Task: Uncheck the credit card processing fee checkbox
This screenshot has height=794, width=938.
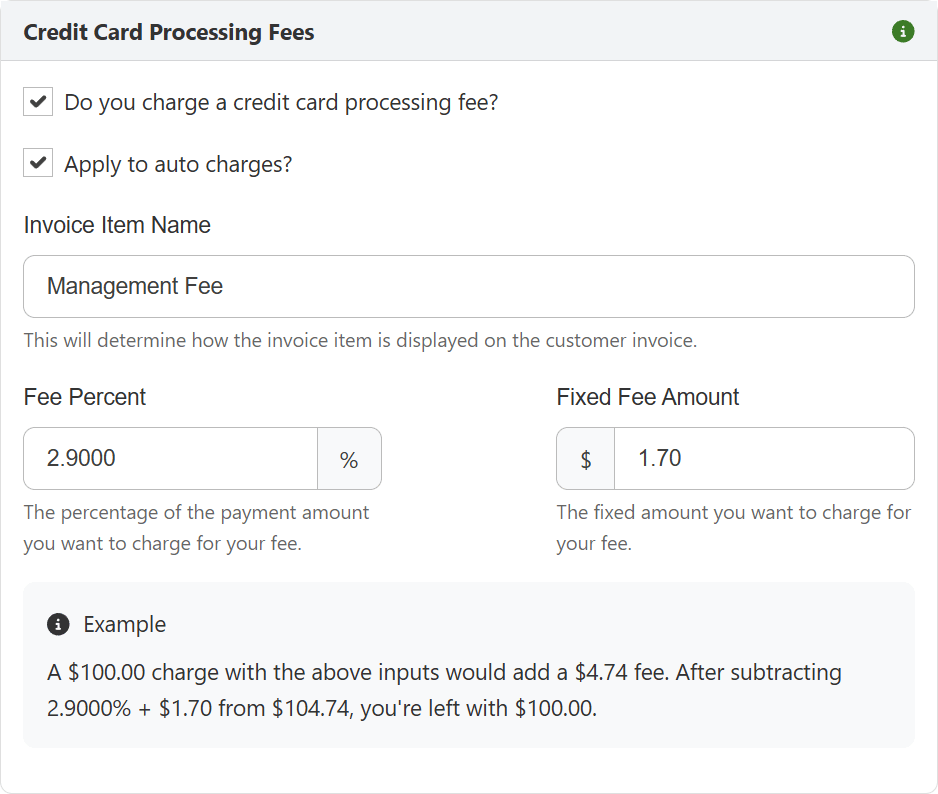Action: coord(38,102)
